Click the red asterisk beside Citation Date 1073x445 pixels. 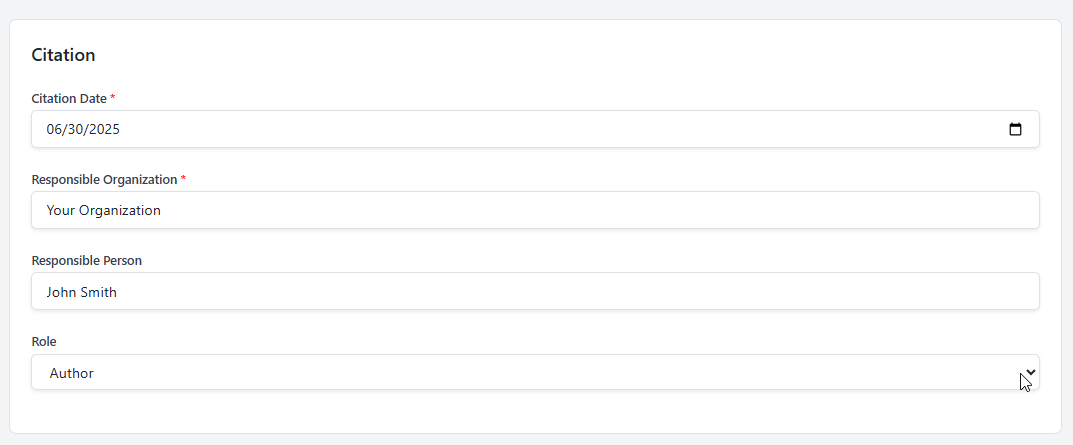tap(113, 97)
